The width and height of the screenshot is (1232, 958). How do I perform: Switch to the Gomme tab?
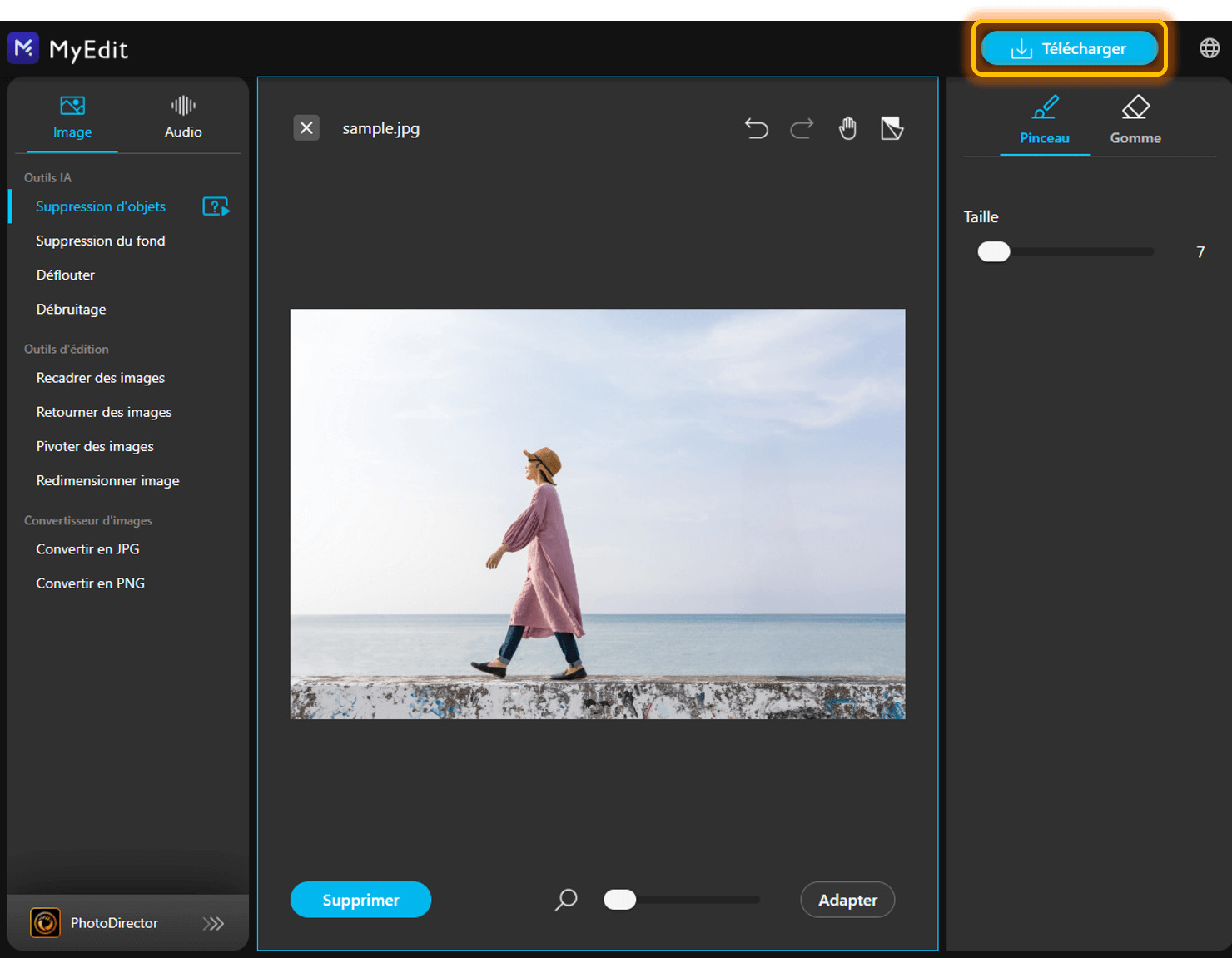[x=1135, y=119]
